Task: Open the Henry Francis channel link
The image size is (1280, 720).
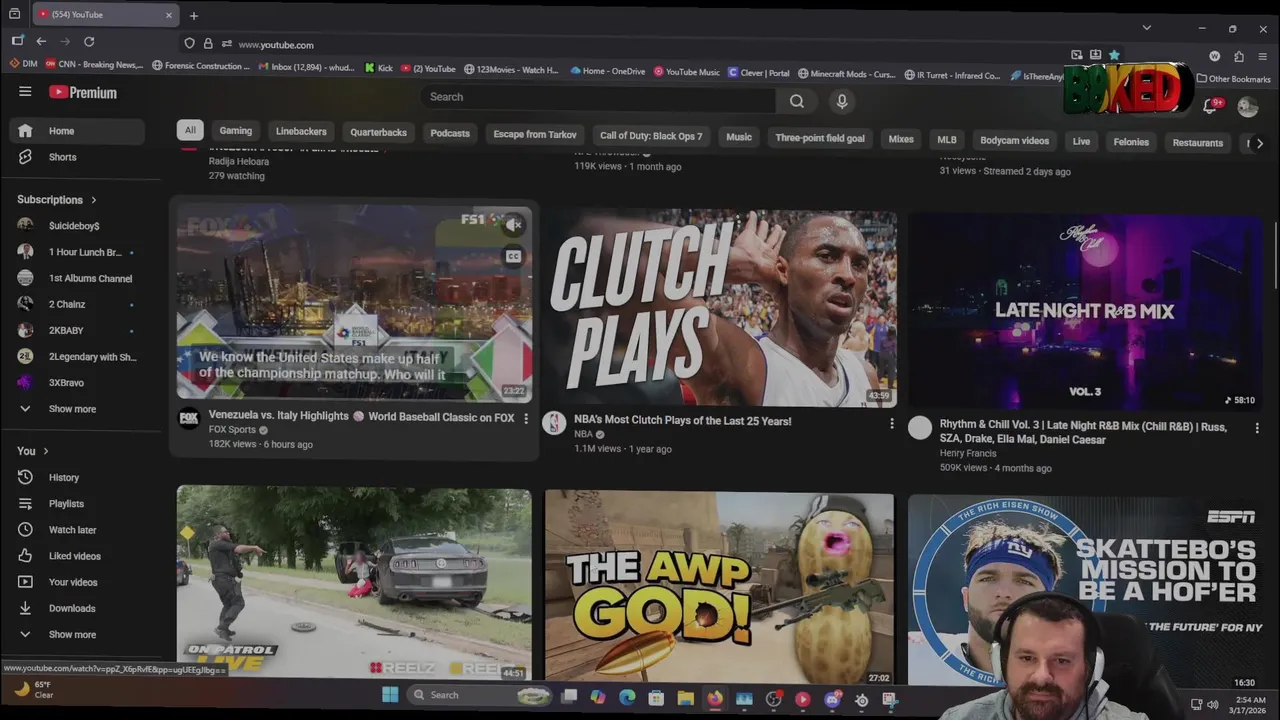Action: coord(968,453)
